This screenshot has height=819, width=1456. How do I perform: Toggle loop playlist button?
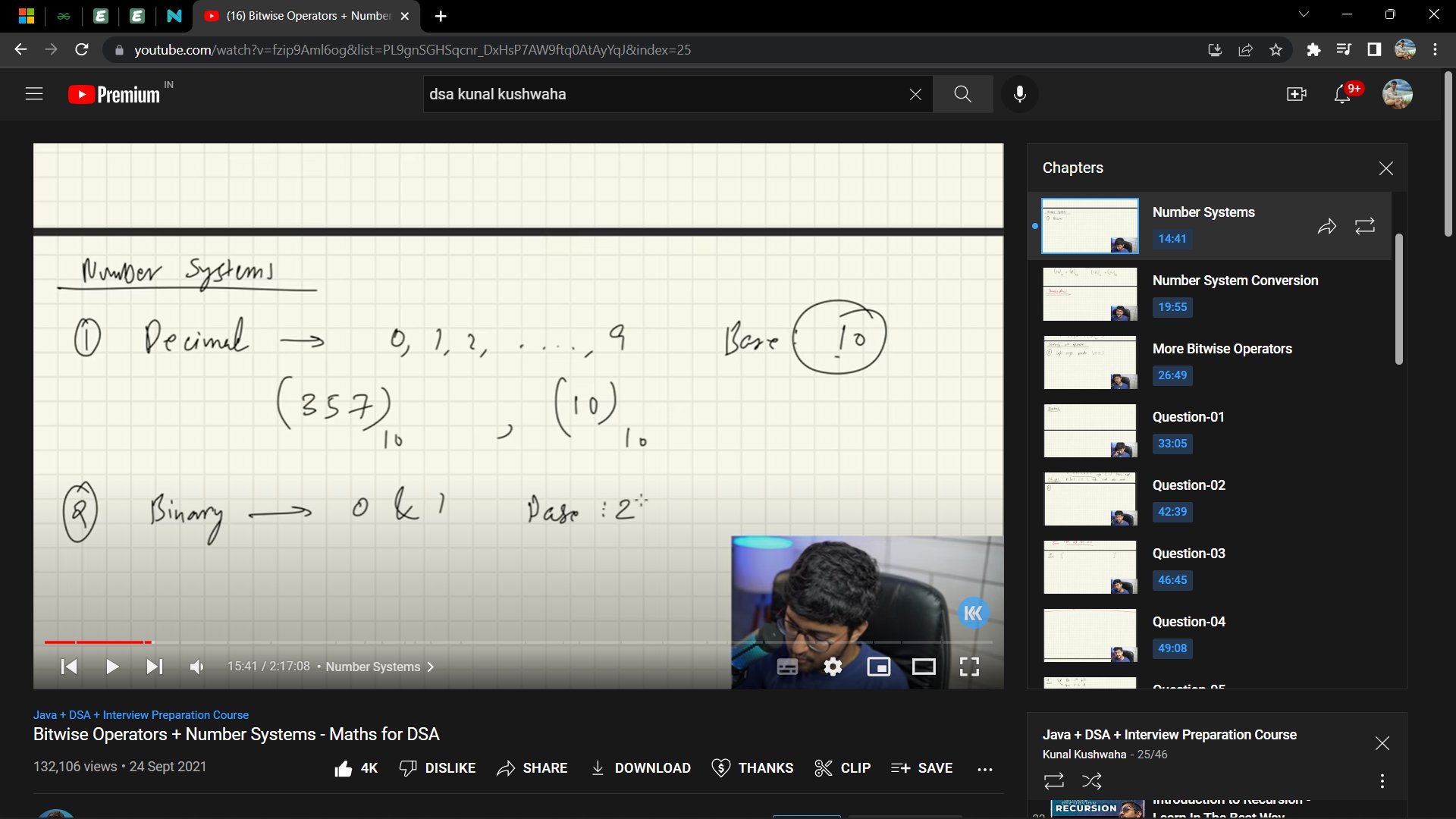[1053, 780]
